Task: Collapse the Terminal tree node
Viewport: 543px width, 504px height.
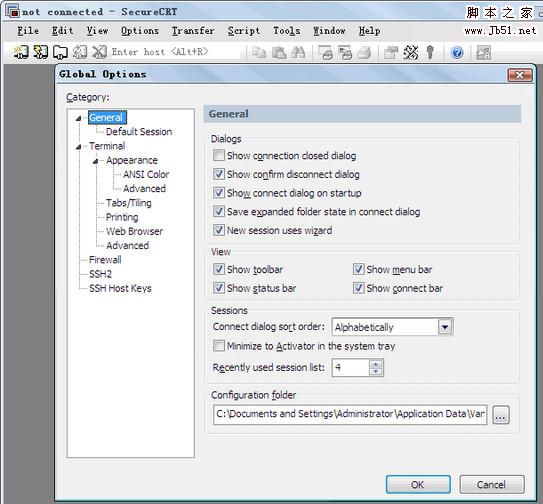Action: [79, 147]
